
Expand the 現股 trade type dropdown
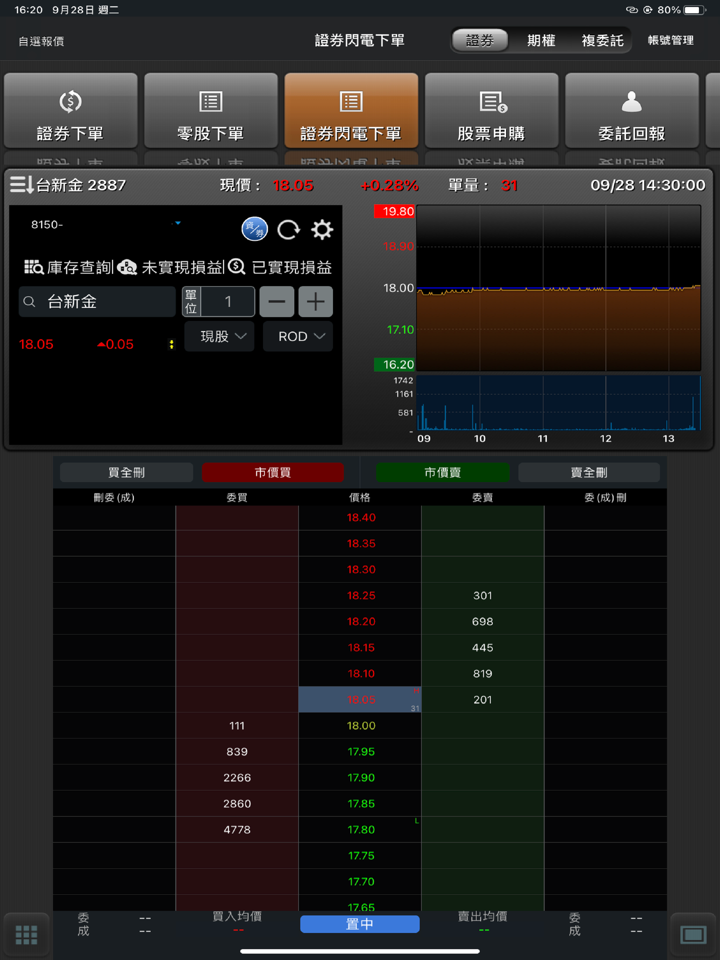pos(219,337)
